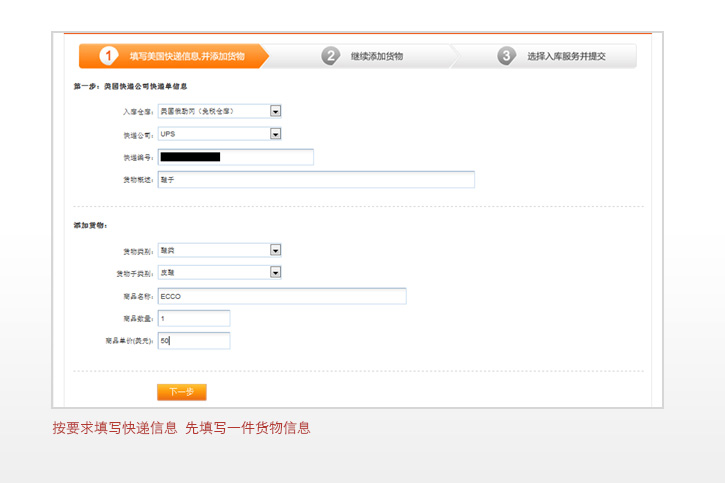Click the 商品单价(美元) price input field
This screenshot has width=725, height=483.
pyautogui.click(x=193, y=341)
